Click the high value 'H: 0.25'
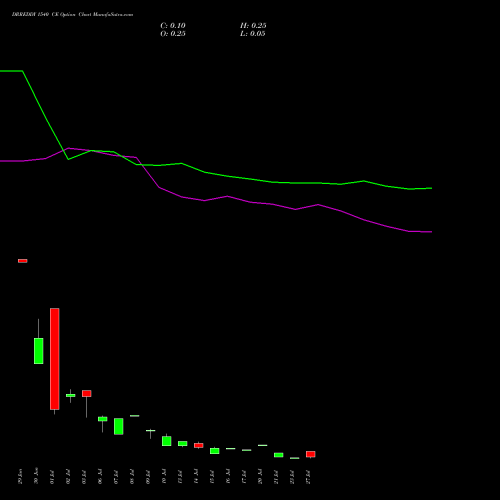This screenshot has width=500, height=500. point(253,26)
